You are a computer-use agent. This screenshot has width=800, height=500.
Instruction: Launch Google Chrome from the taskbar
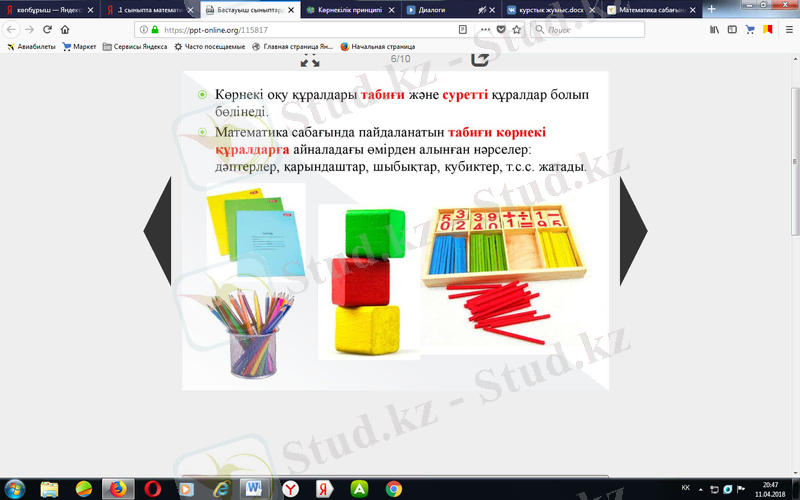pos(393,489)
